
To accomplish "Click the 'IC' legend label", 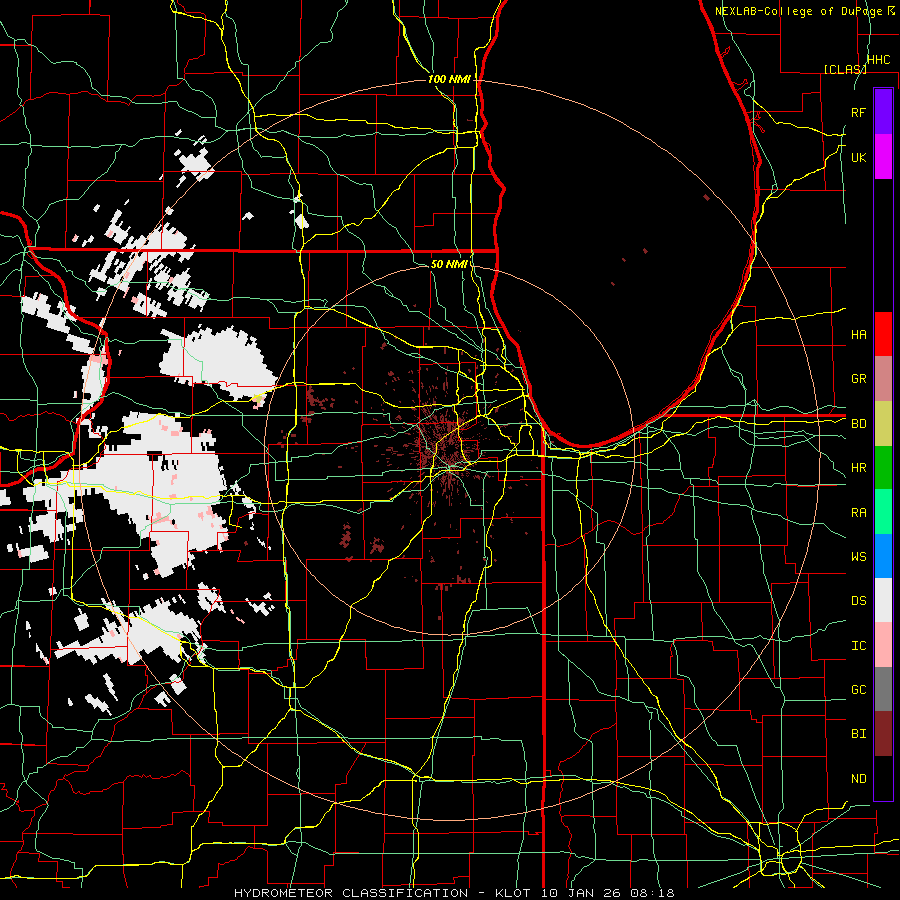I will tap(858, 645).
